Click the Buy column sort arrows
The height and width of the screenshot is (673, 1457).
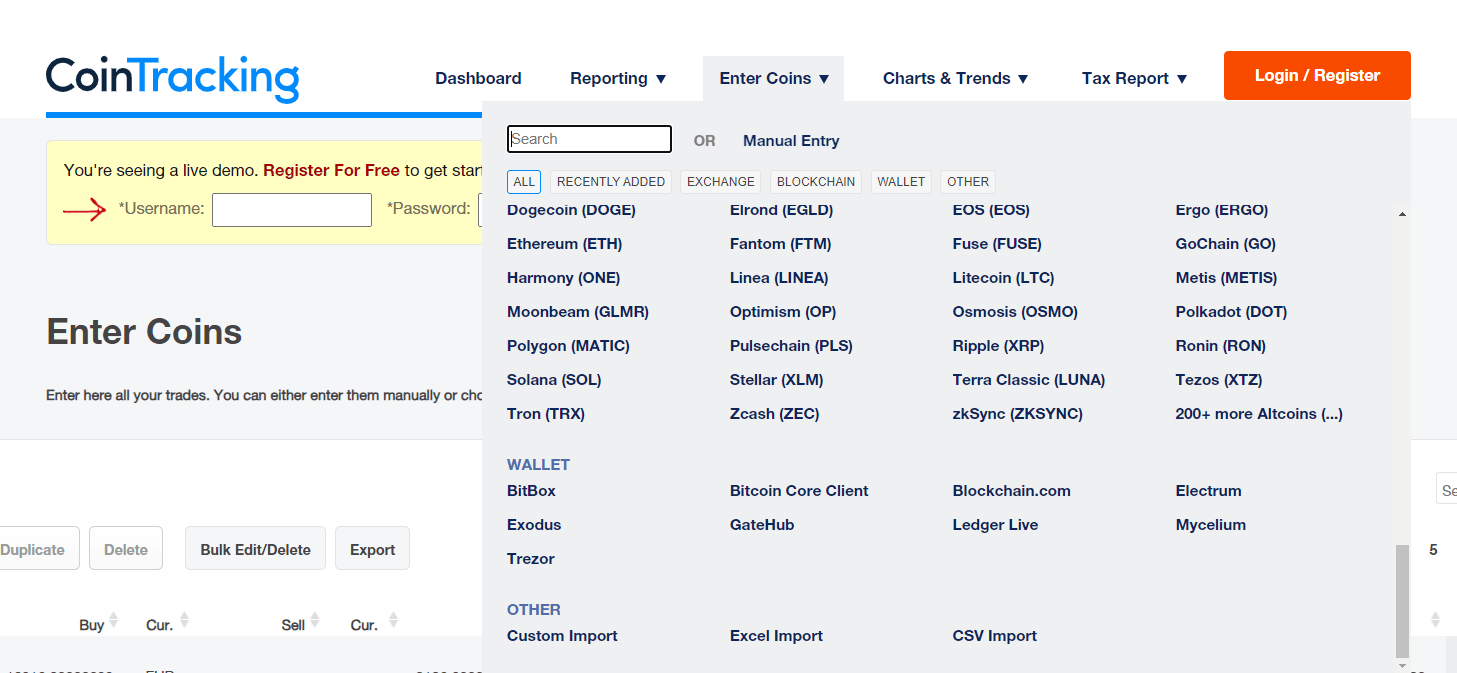[113, 621]
